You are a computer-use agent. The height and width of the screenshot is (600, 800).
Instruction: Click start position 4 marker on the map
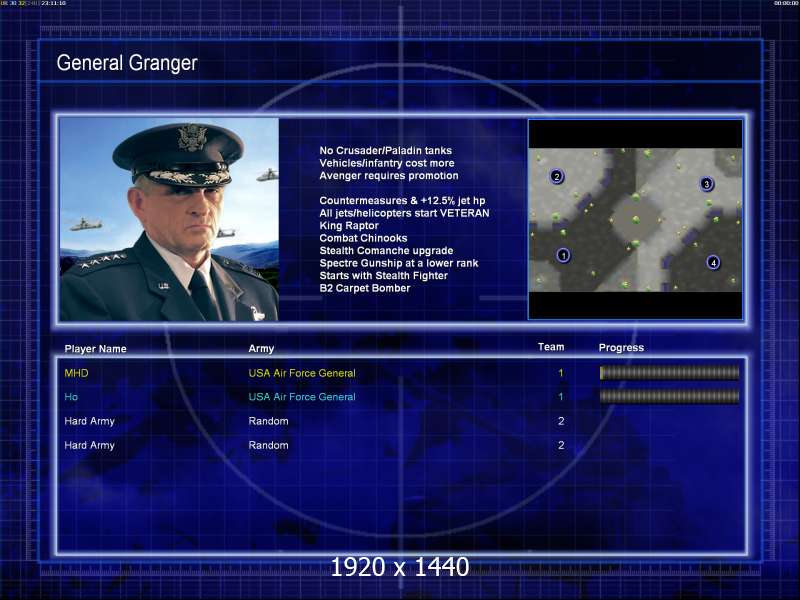tap(713, 262)
